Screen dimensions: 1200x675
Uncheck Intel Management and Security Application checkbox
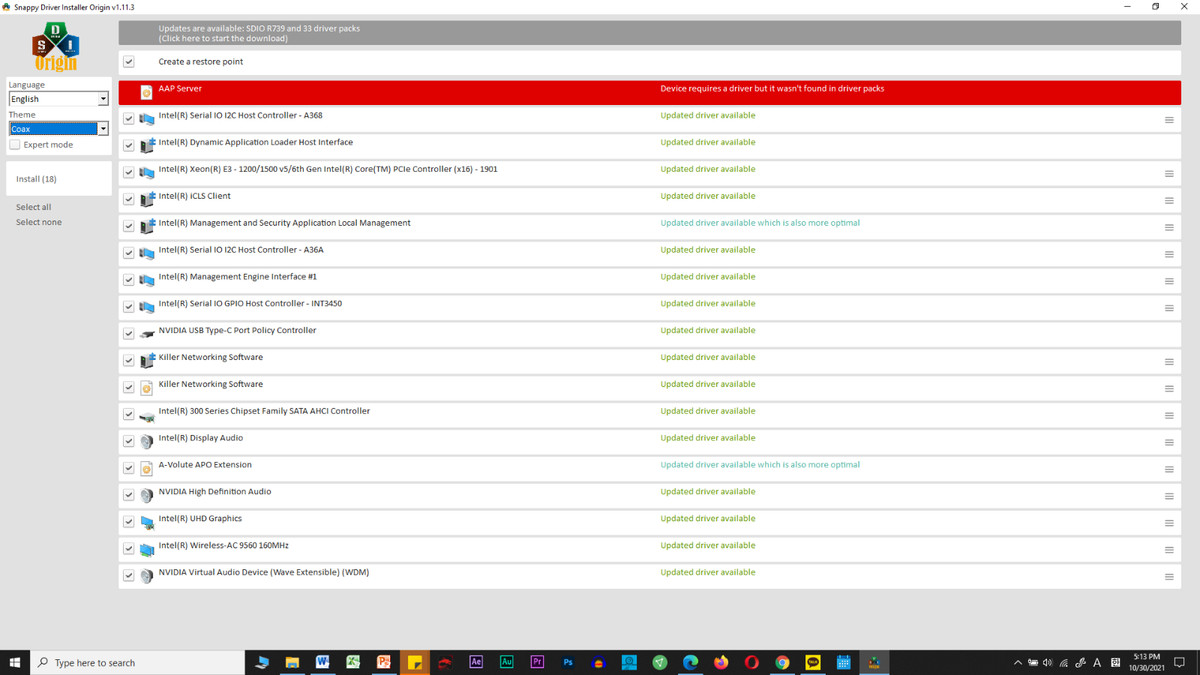pos(129,226)
